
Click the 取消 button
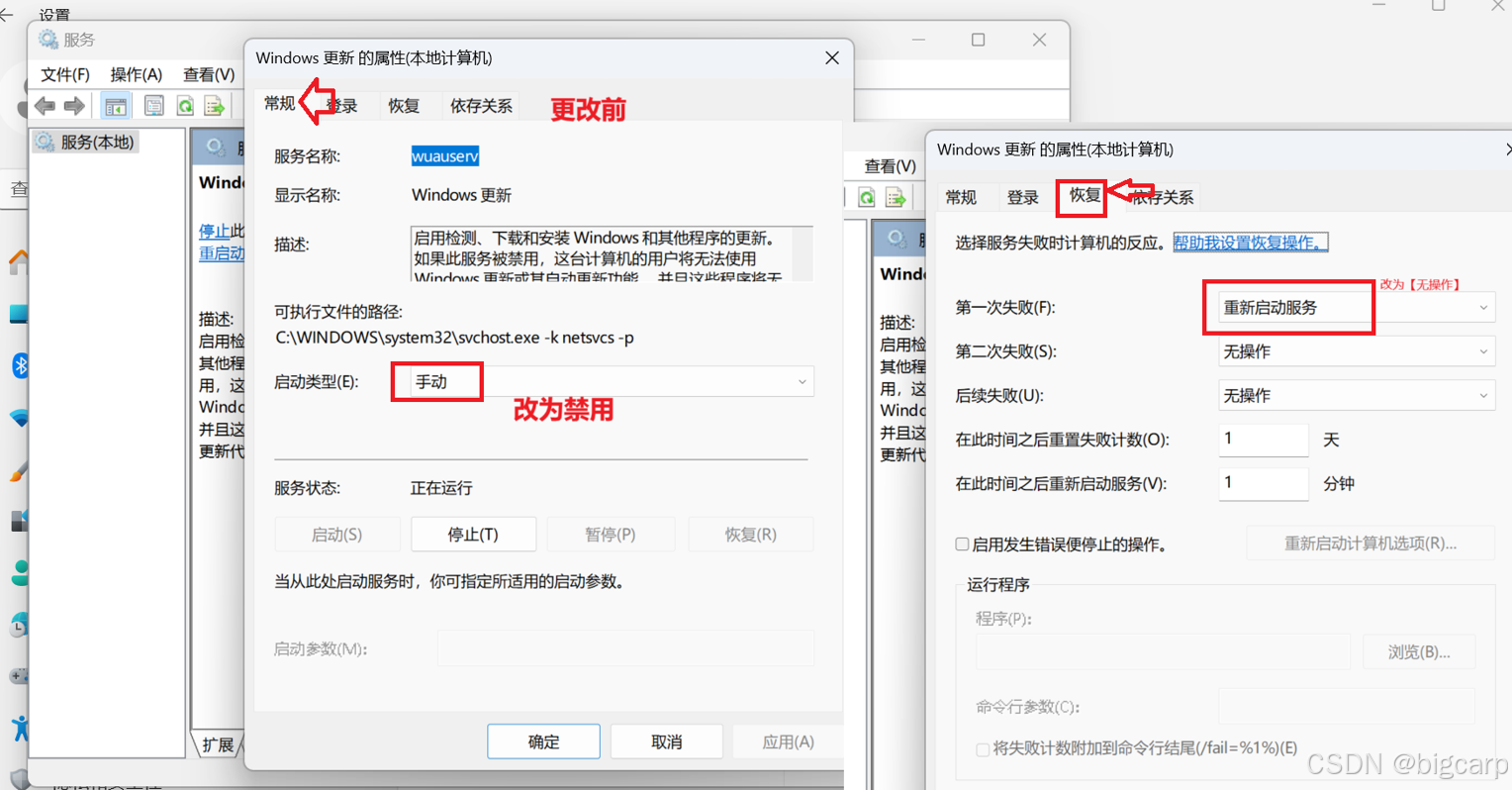point(667,741)
